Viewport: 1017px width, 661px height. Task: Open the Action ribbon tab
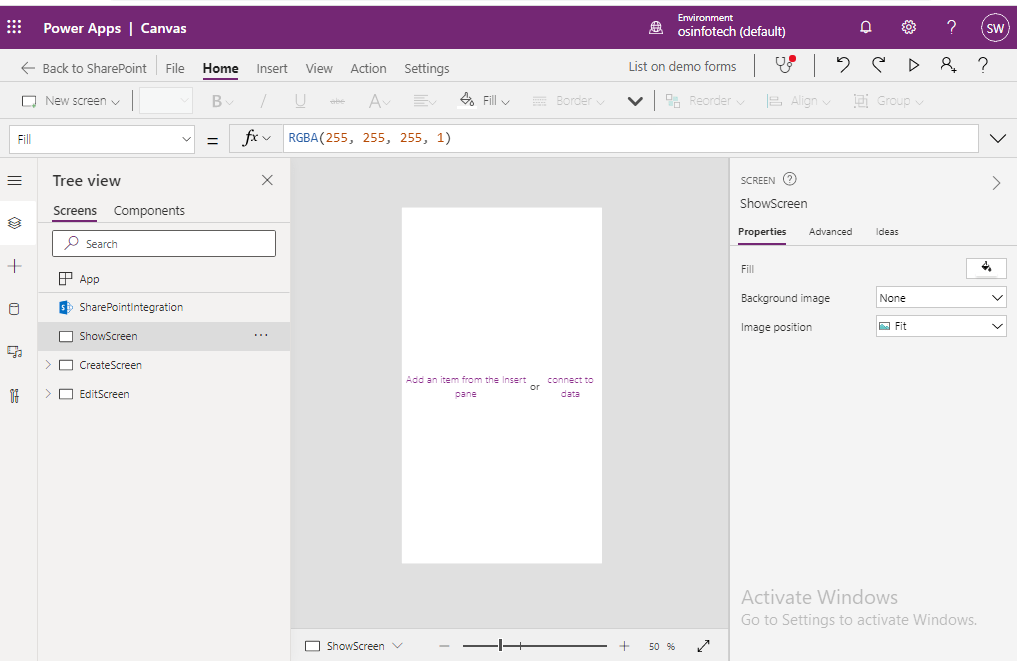(368, 68)
